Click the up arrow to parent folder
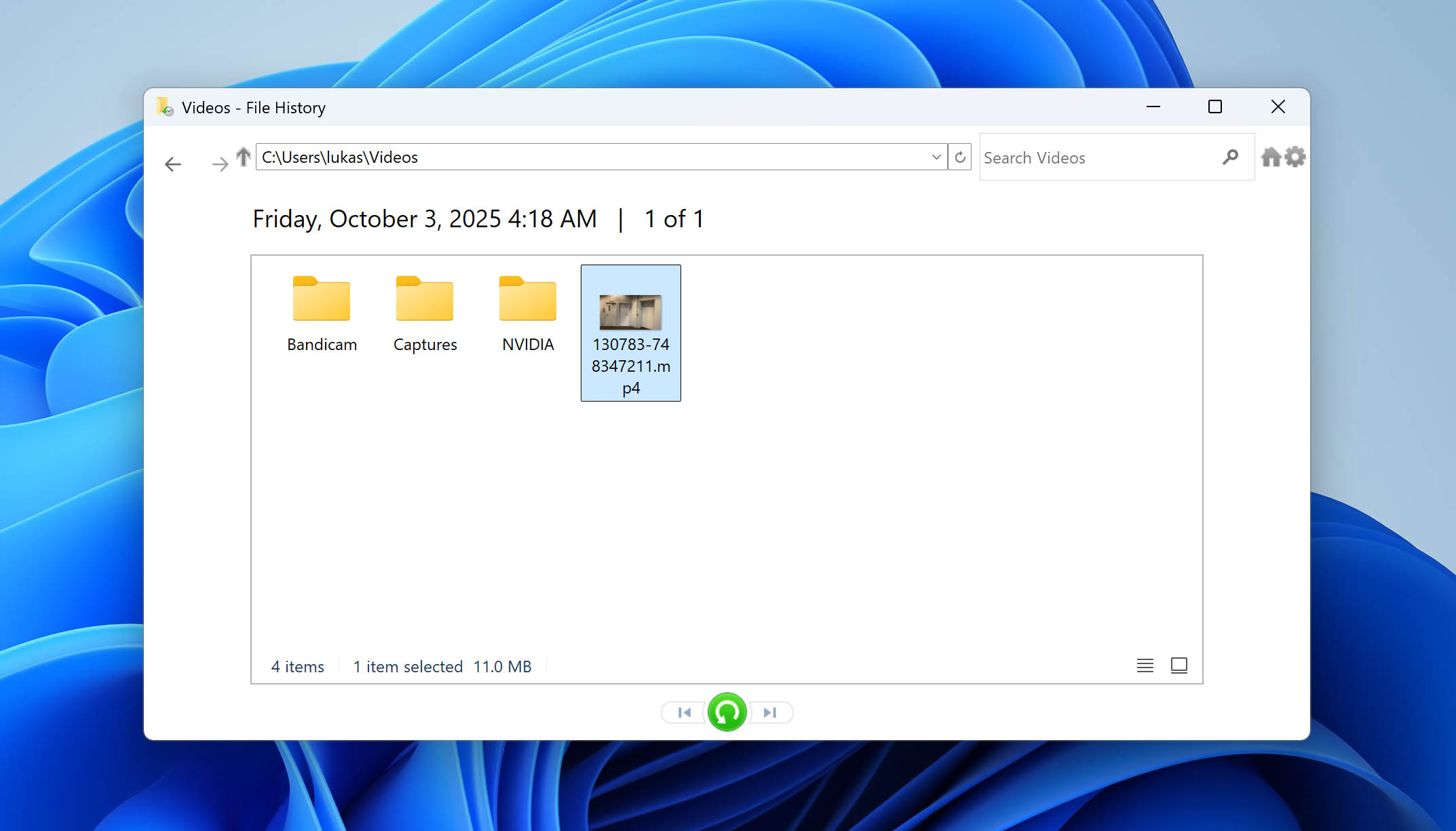Image resolution: width=1456 pixels, height=831 pixels. pos(244,157)
